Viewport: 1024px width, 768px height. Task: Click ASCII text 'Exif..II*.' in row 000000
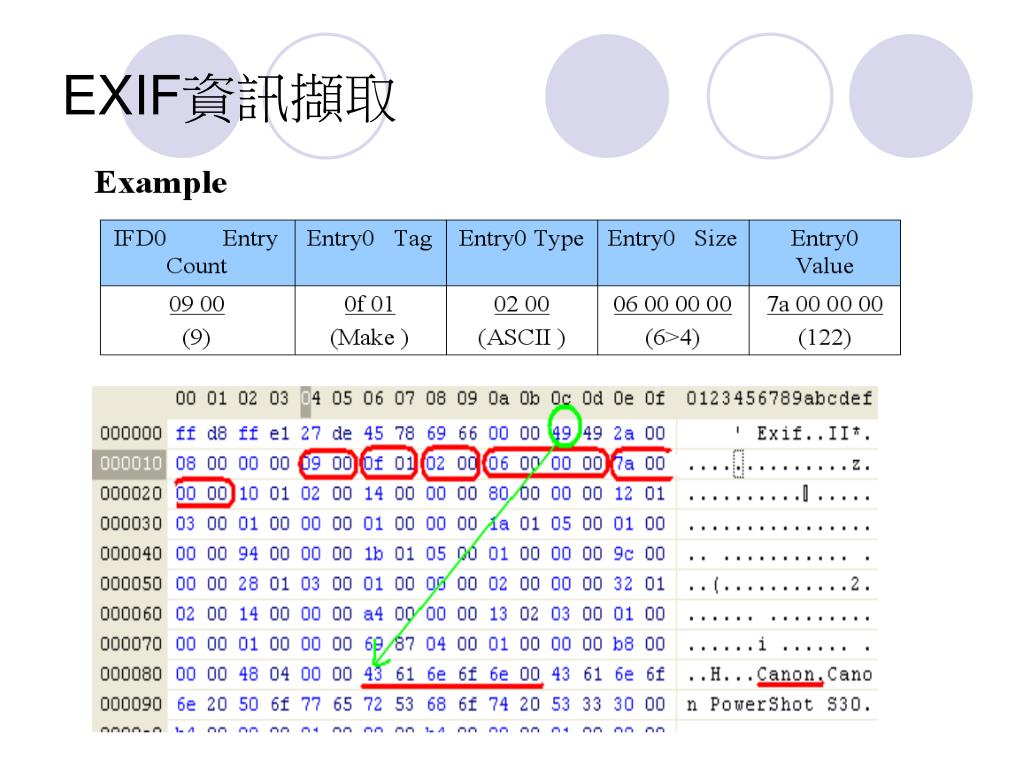[x=814, y=434]
